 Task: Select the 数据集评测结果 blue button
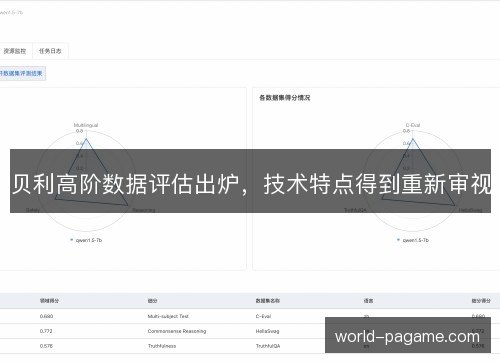pos(22,73)
